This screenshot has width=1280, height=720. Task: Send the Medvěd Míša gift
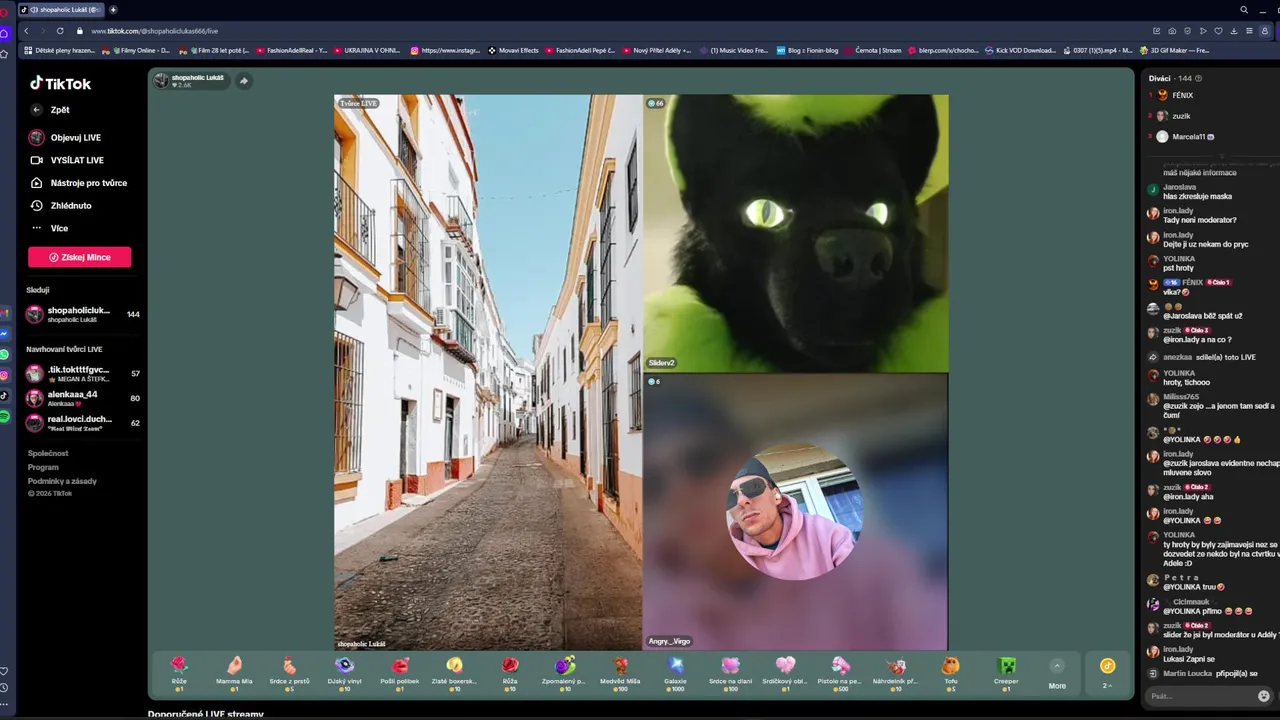point(620,674)
